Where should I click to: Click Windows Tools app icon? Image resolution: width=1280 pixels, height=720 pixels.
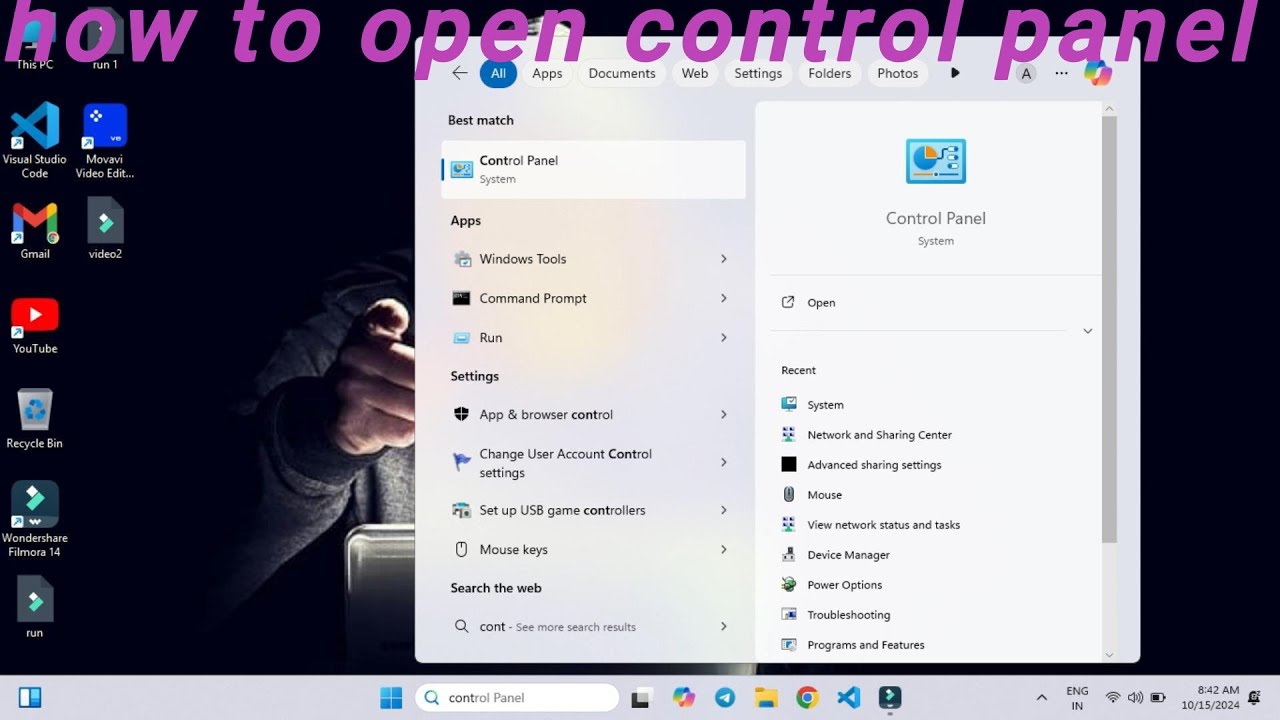462,259
